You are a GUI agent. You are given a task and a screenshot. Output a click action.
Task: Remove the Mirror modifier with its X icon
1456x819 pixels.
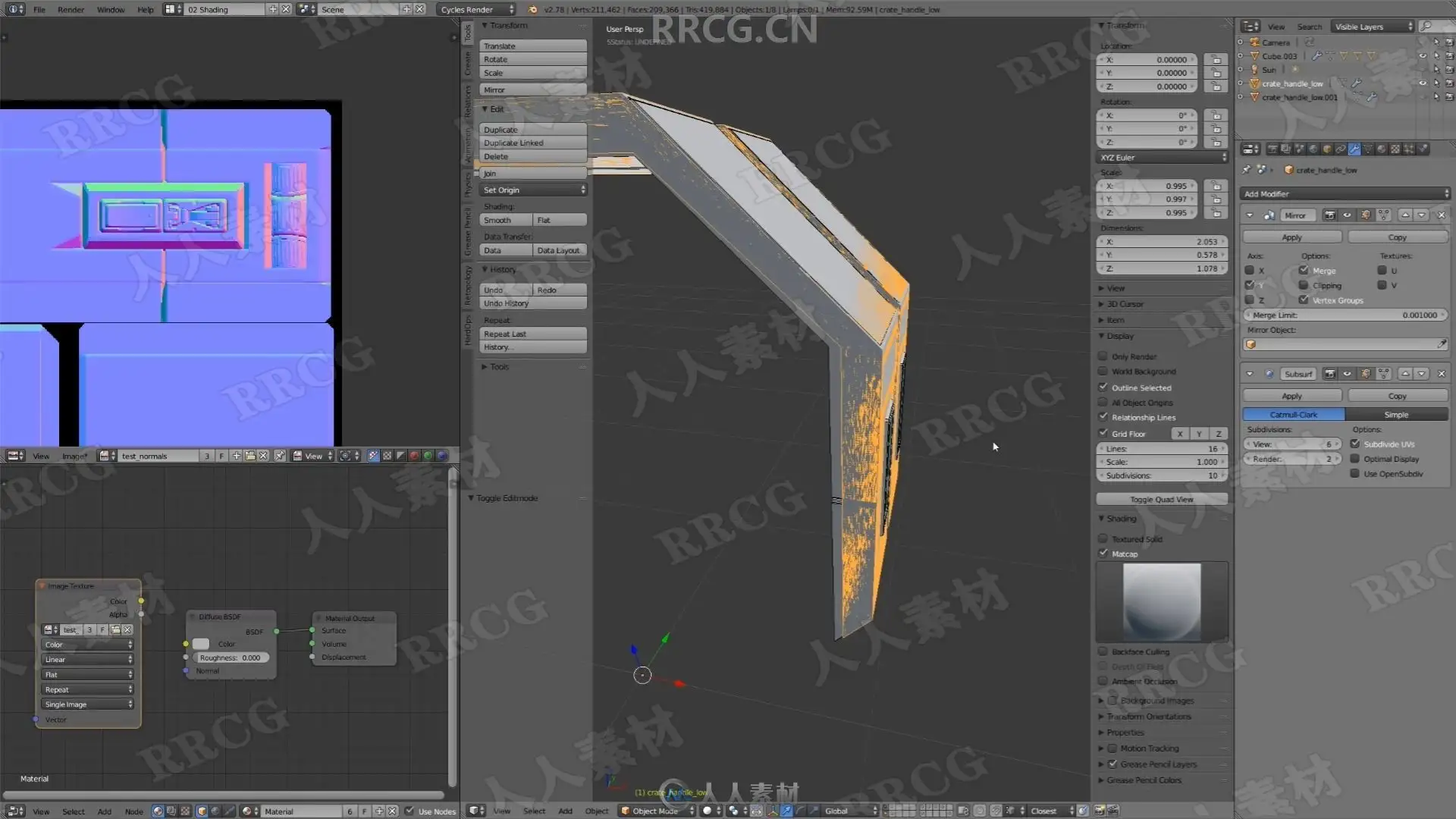1442,215
